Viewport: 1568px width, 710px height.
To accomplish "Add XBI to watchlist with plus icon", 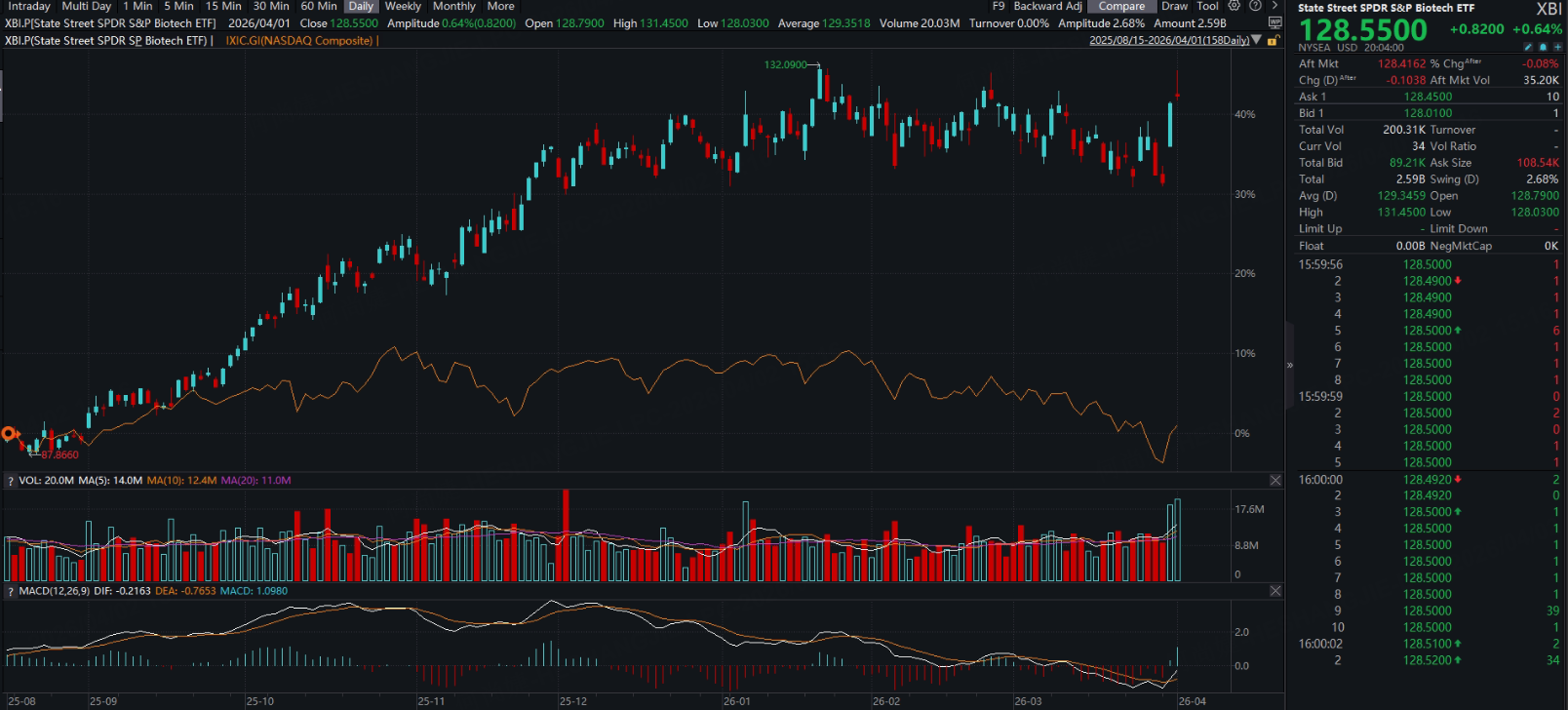I will pos(1557,47).
